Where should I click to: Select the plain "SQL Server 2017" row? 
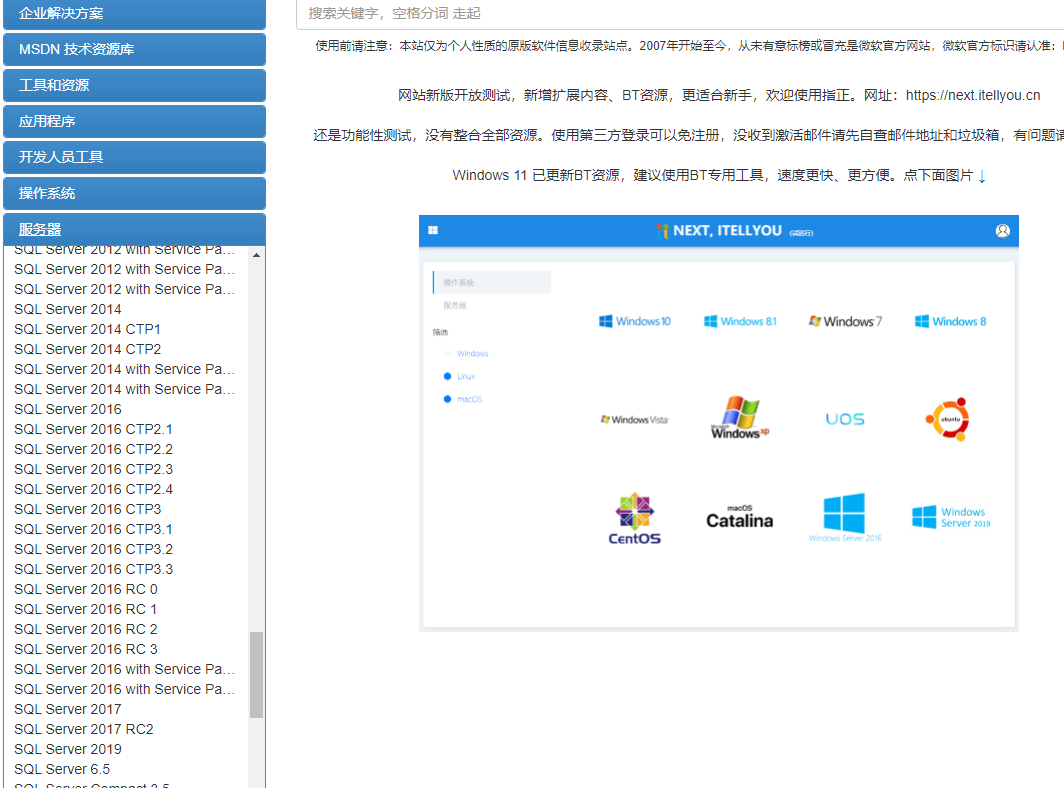(68, 709)
